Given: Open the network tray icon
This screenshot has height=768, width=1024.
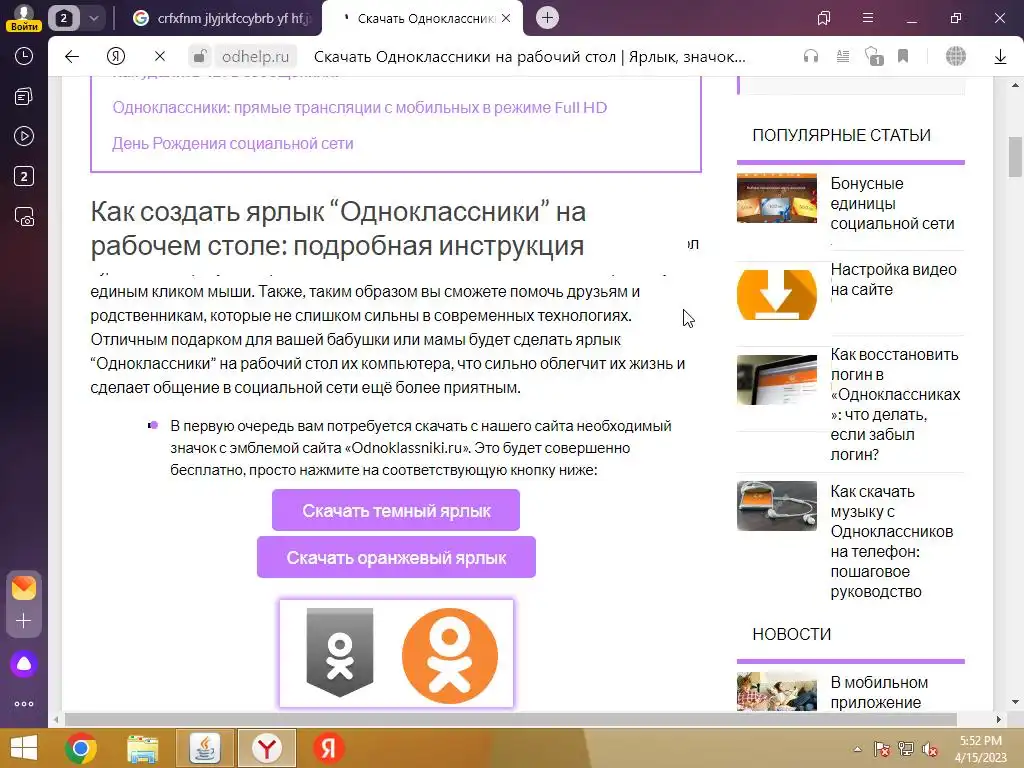Looking at the screenshot, I should (905, 749).
